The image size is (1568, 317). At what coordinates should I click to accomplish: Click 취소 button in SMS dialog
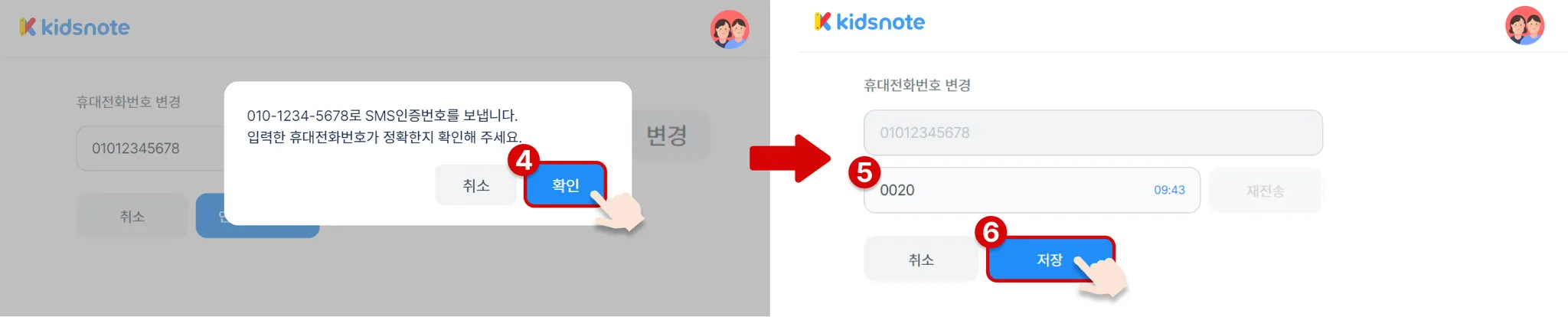[x=475, y=185]
